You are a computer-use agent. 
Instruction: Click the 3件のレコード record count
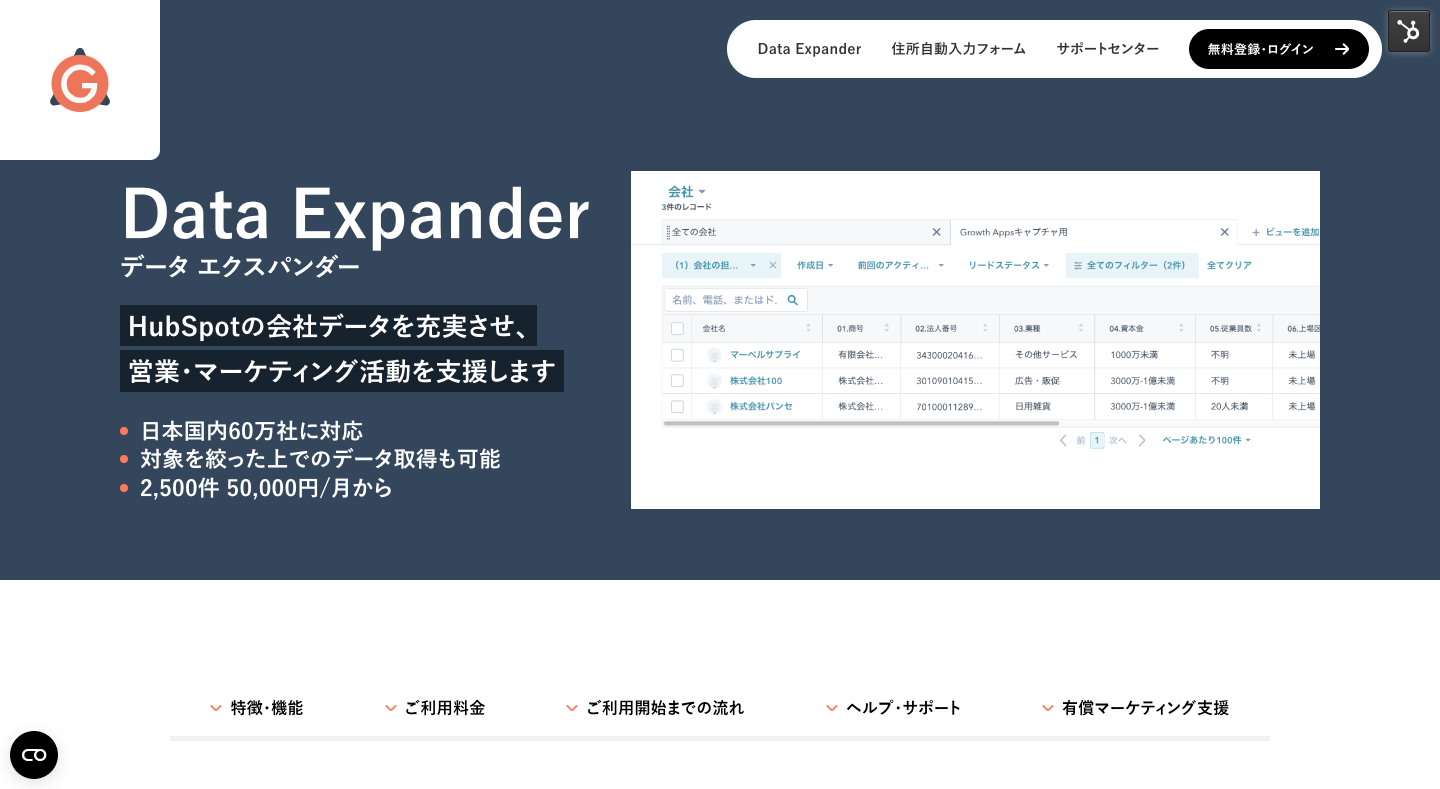(x=687, y=207)
